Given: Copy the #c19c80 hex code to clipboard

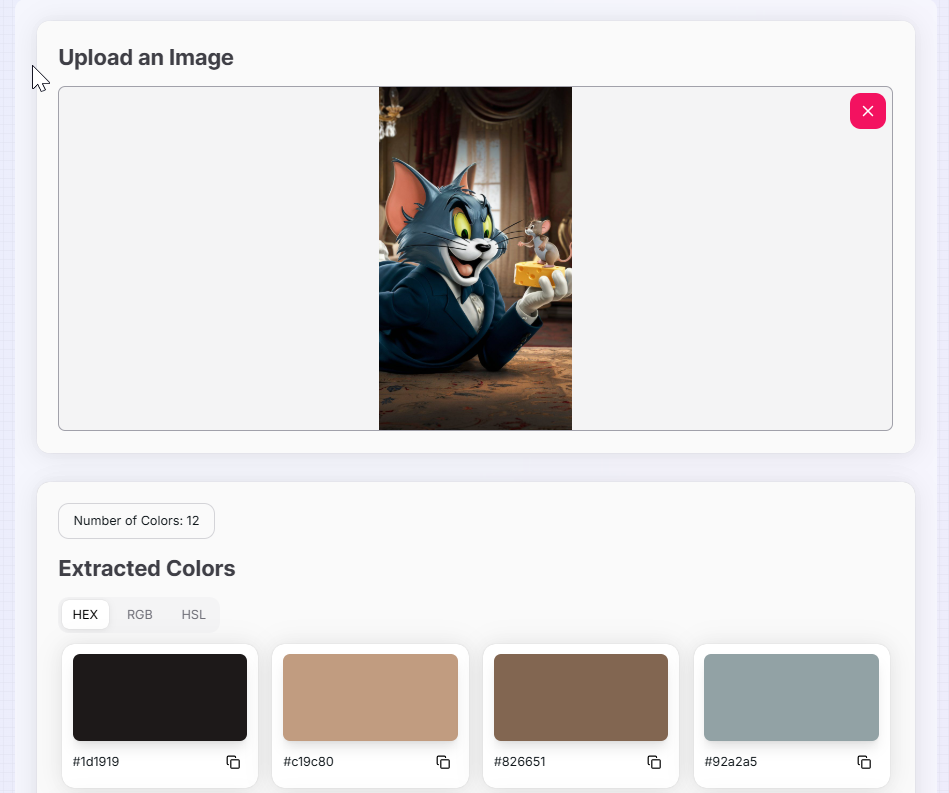Looking at the screenshot, I should [443, 762].
